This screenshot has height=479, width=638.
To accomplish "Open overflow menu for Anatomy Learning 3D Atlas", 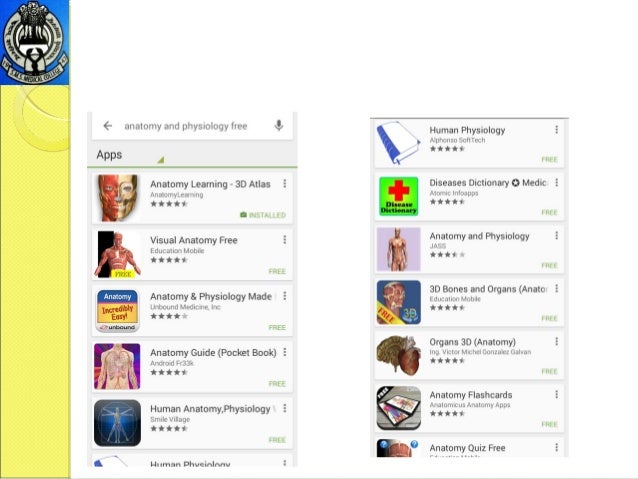I will (285, 184).
